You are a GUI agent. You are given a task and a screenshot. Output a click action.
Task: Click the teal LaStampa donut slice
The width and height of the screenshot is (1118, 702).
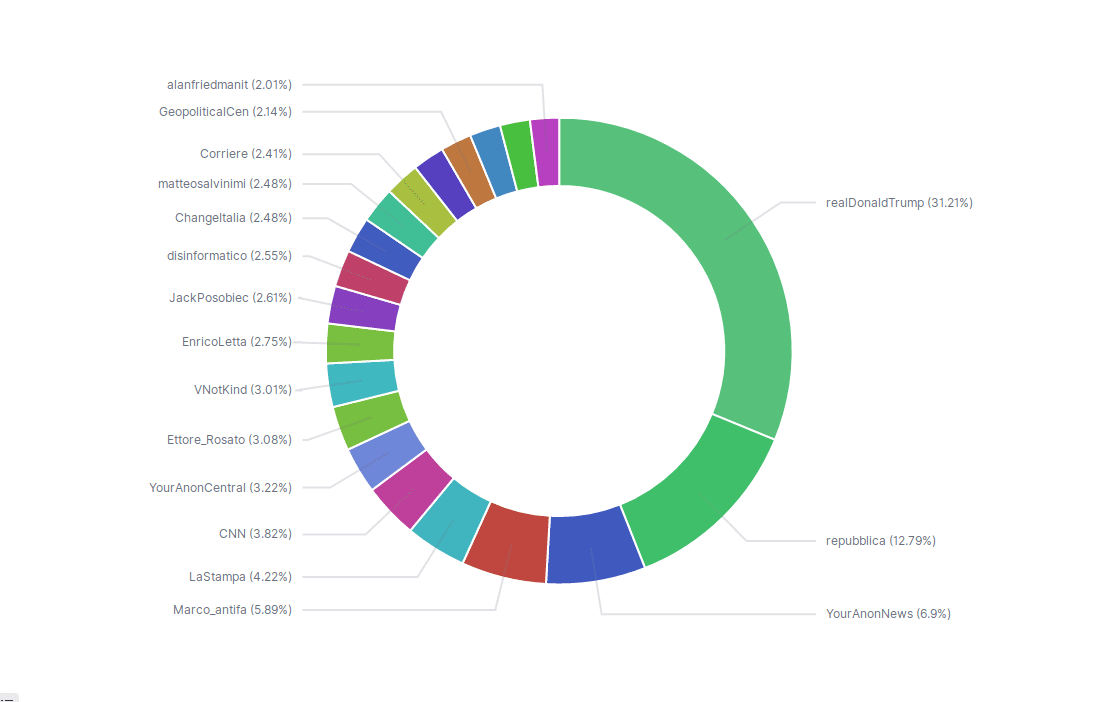(451, 520)
